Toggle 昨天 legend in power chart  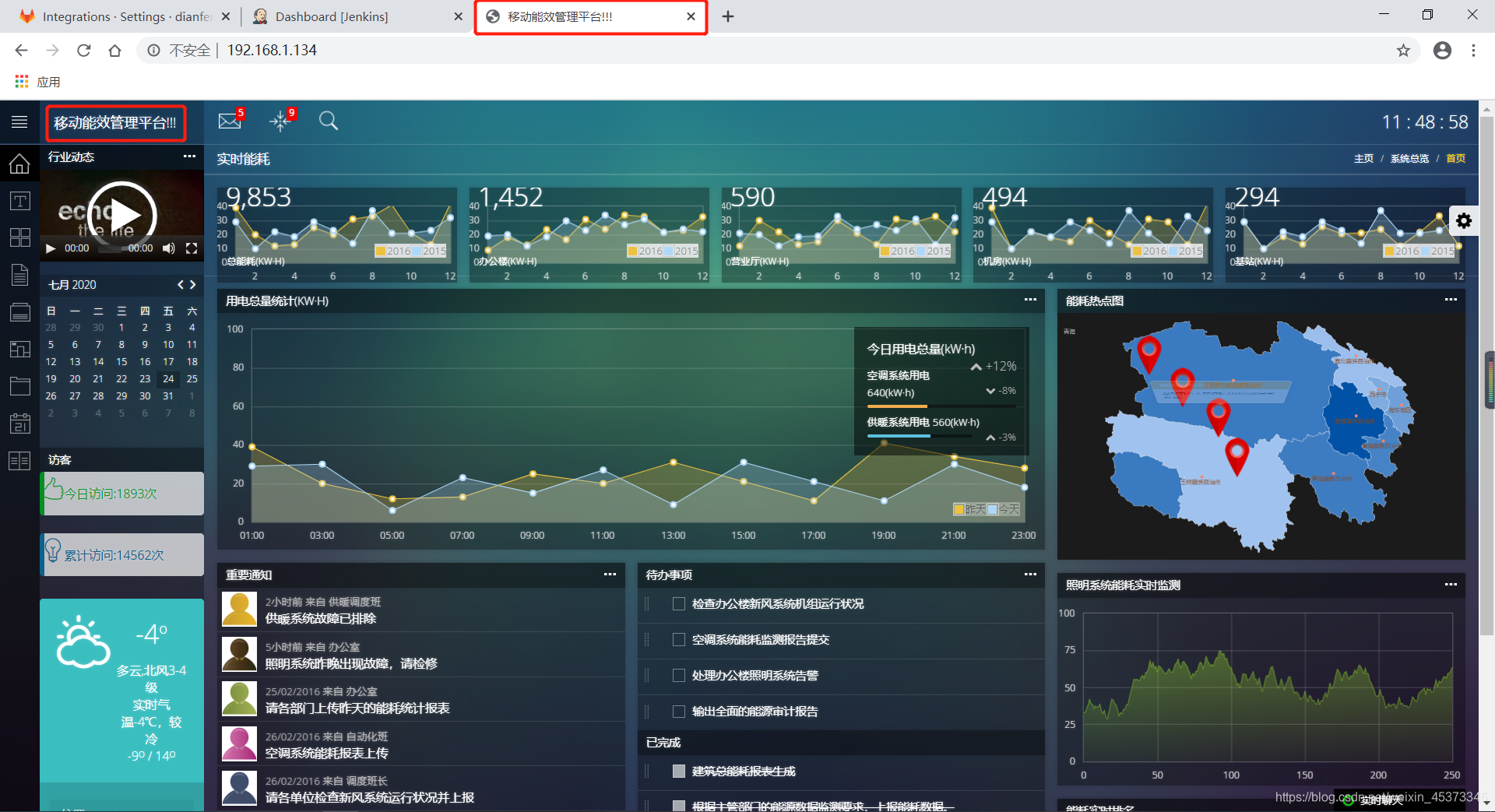(x=969, y=509)
